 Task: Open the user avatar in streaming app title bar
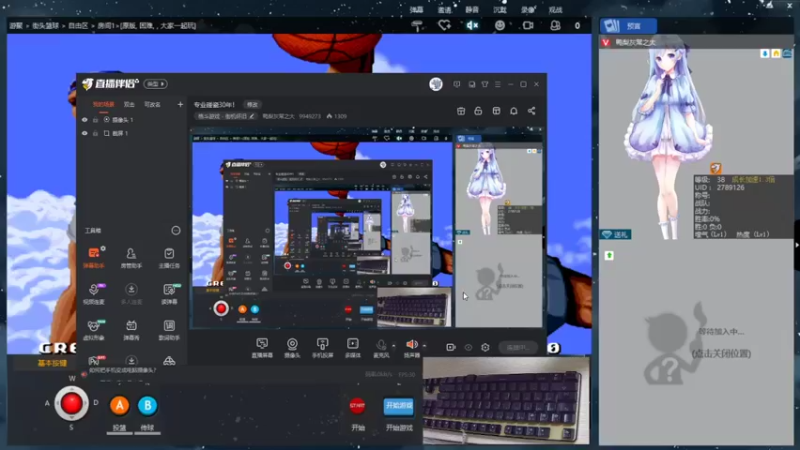click(436, 84)
